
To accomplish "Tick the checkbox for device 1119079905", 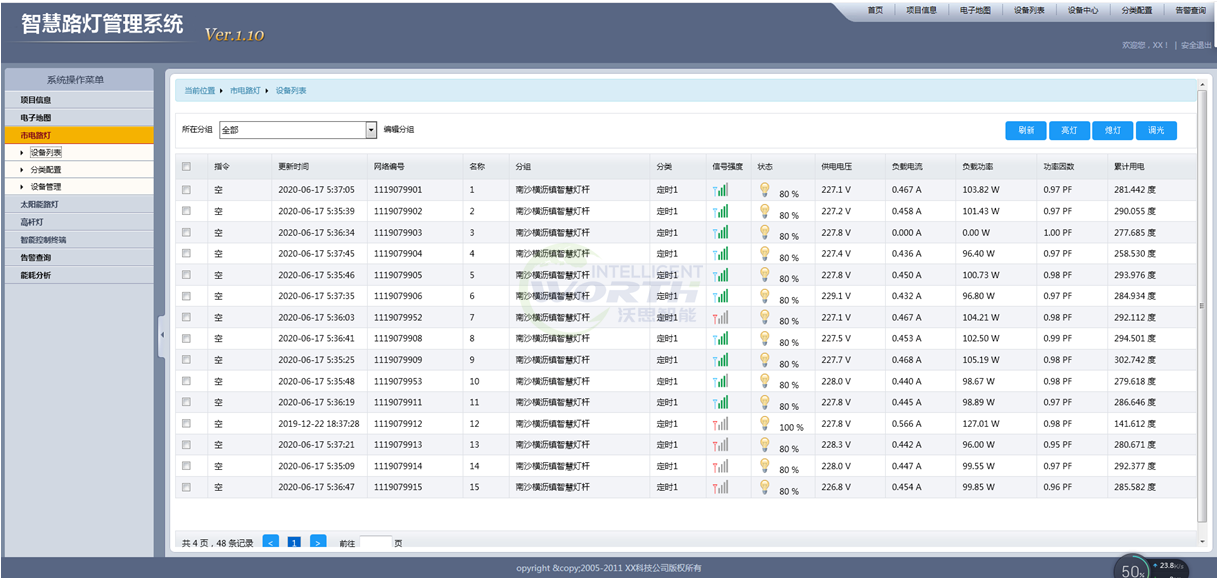I will 186,275.
